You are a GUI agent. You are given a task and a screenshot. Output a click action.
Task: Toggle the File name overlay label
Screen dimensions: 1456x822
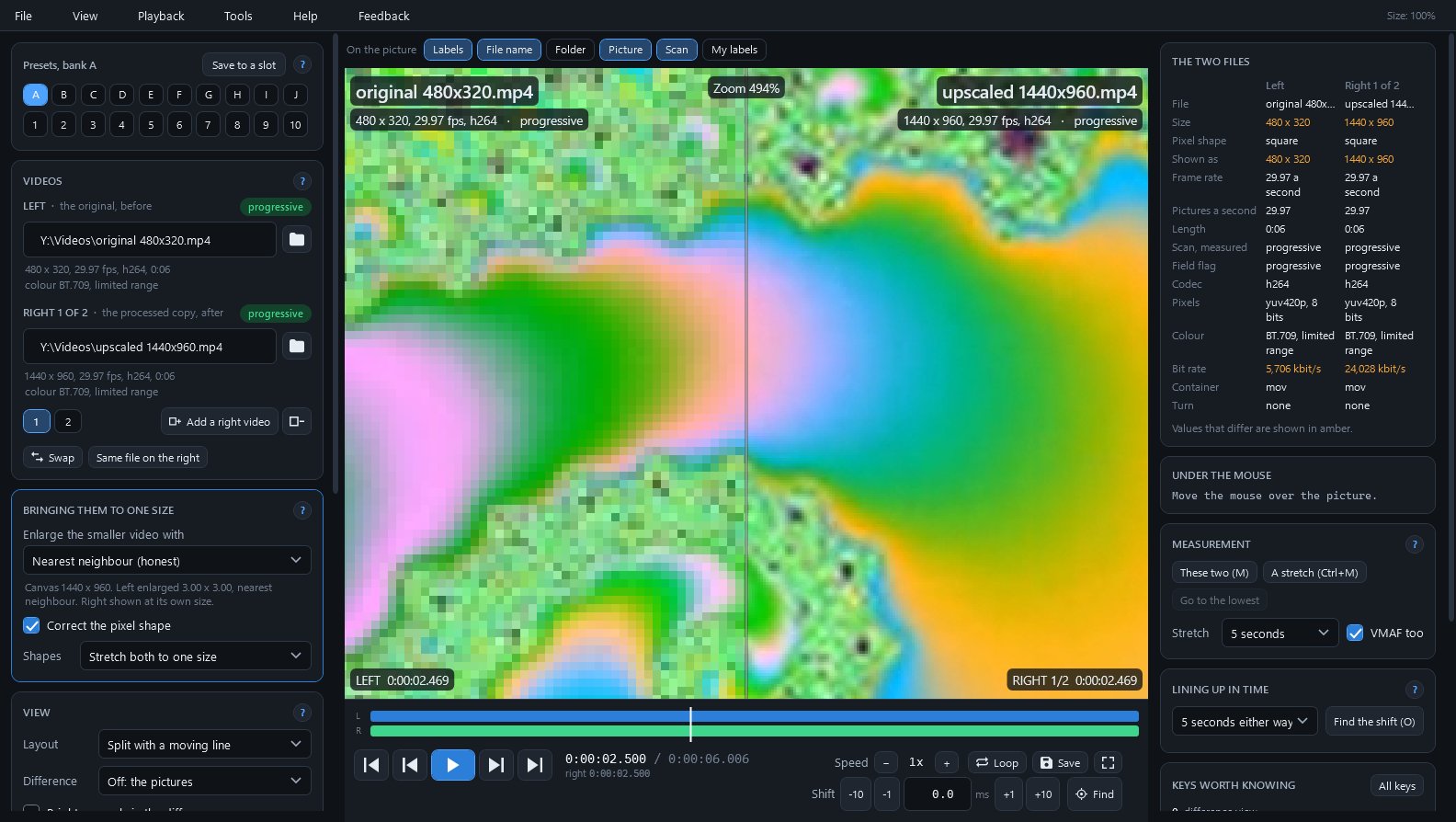point(509,50)
